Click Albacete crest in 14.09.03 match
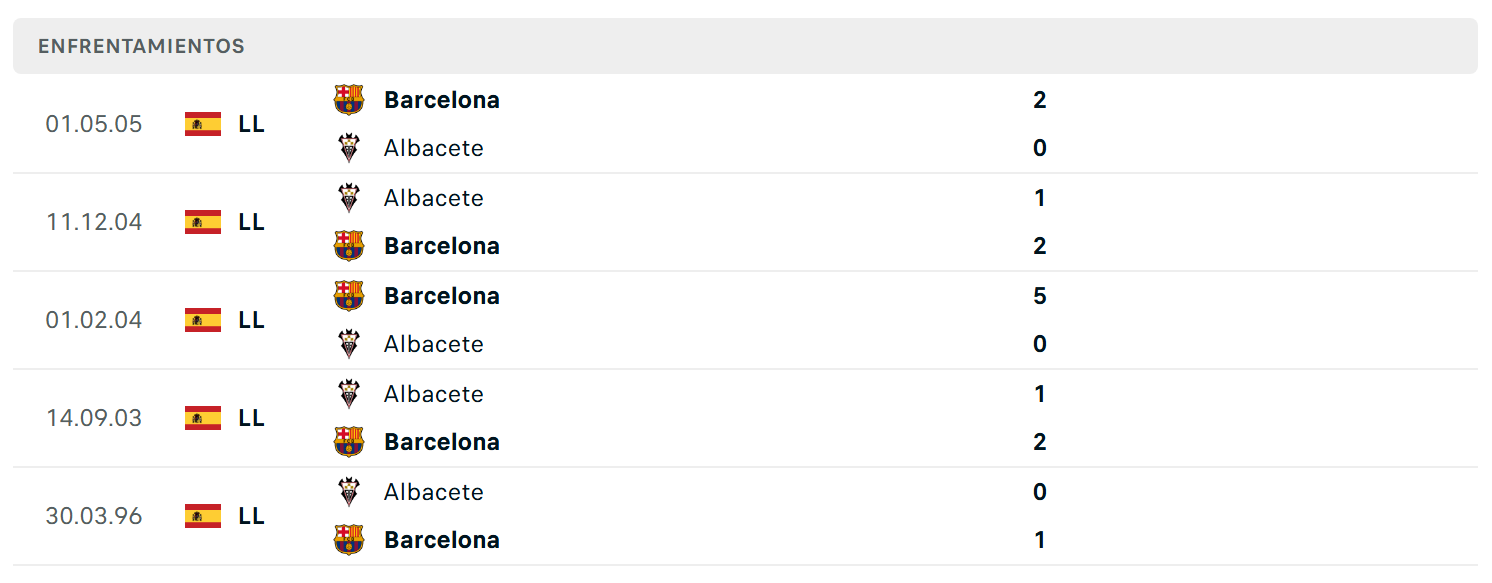This screenshot has width=1492, height=583. [x=349, y=394]
